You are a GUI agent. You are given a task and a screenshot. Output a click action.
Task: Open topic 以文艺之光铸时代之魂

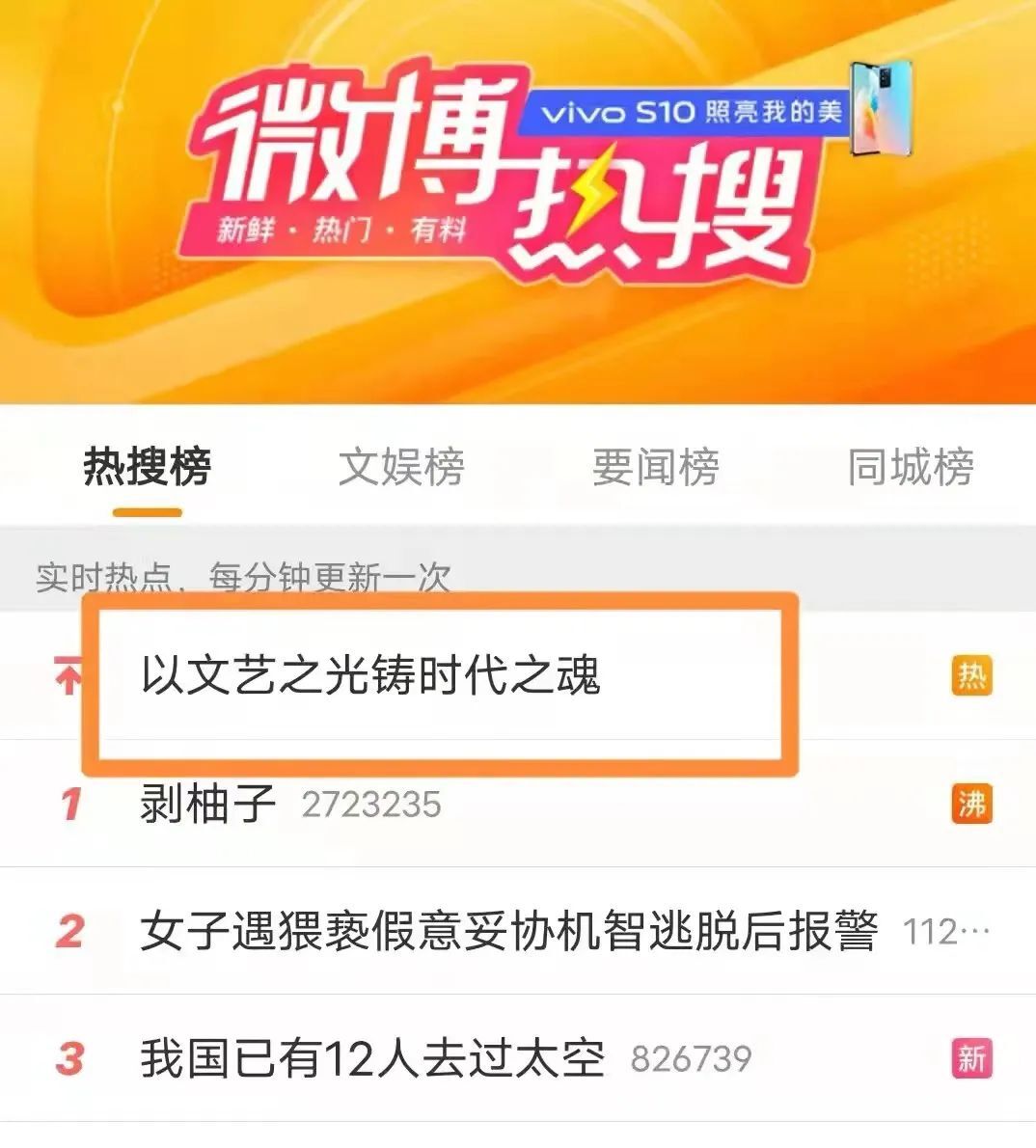point(370,675)
